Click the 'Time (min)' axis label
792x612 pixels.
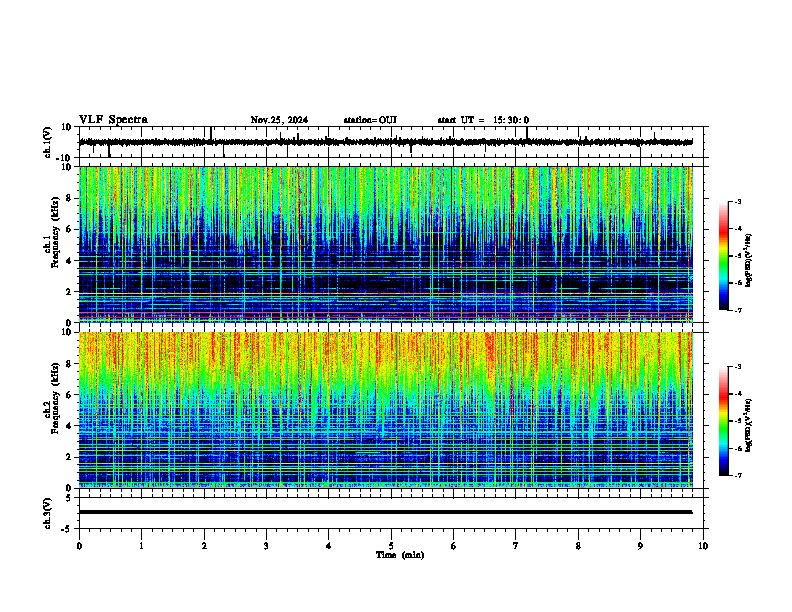coord(400,555)
